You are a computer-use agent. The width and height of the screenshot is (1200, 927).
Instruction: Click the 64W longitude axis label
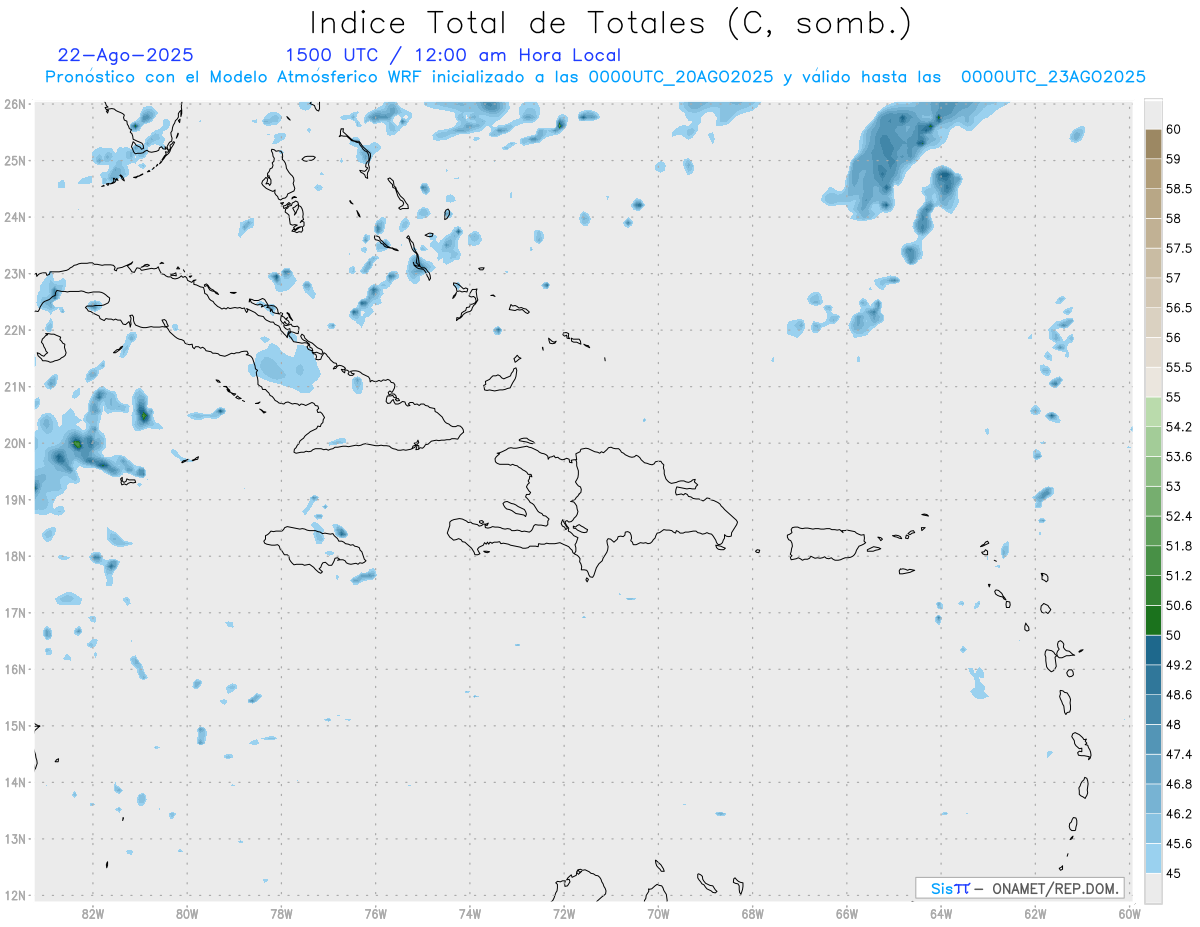[x=941, y=913]
